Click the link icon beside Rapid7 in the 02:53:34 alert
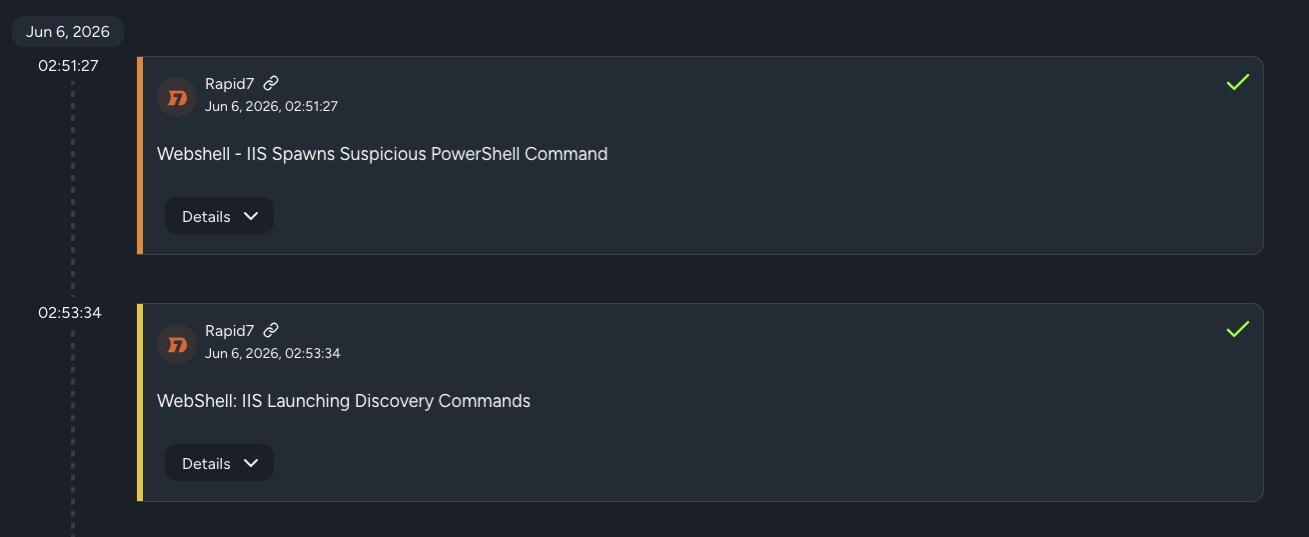This screenshot has width=1309, height=537. pyautogui.click(x=271, y=330)
